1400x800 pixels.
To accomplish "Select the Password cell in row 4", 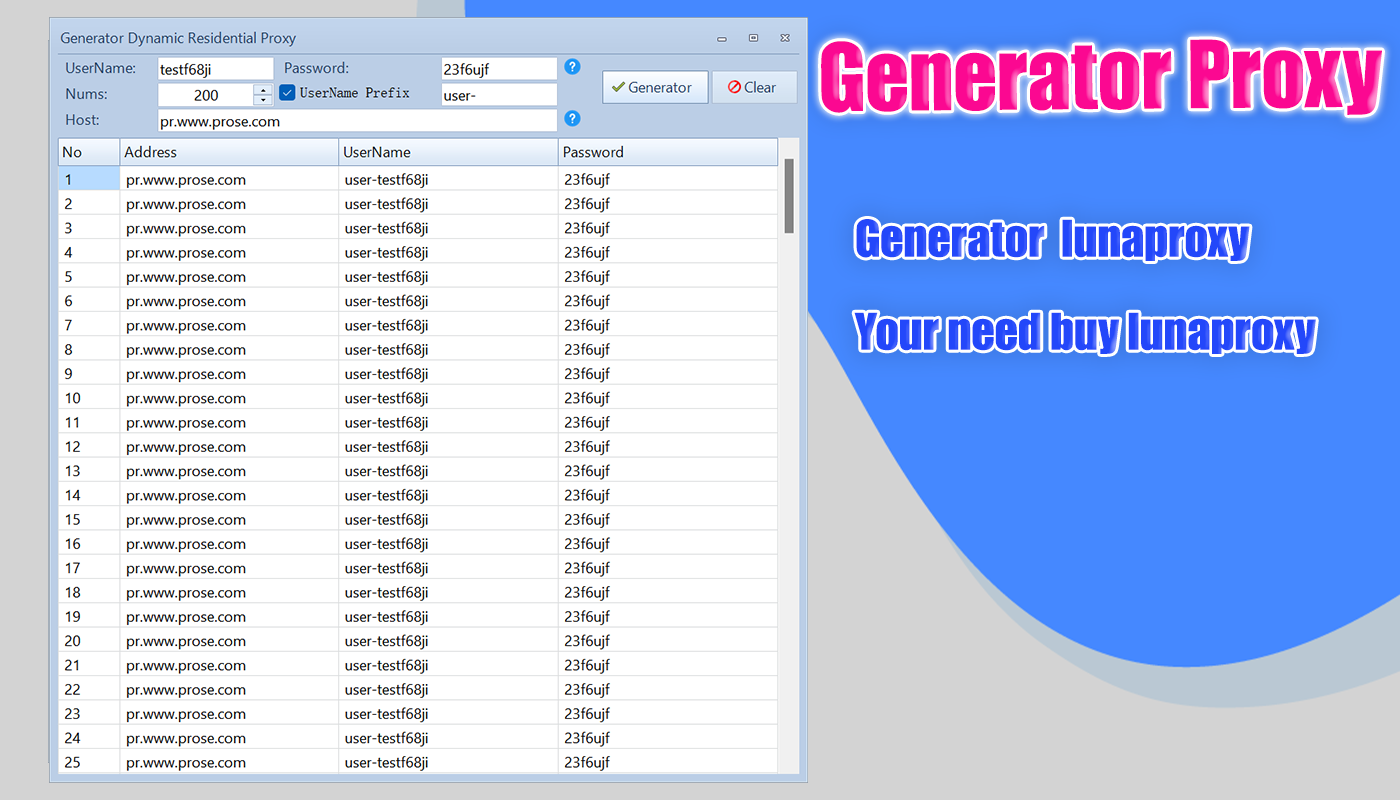I will (x=668, y=253).
